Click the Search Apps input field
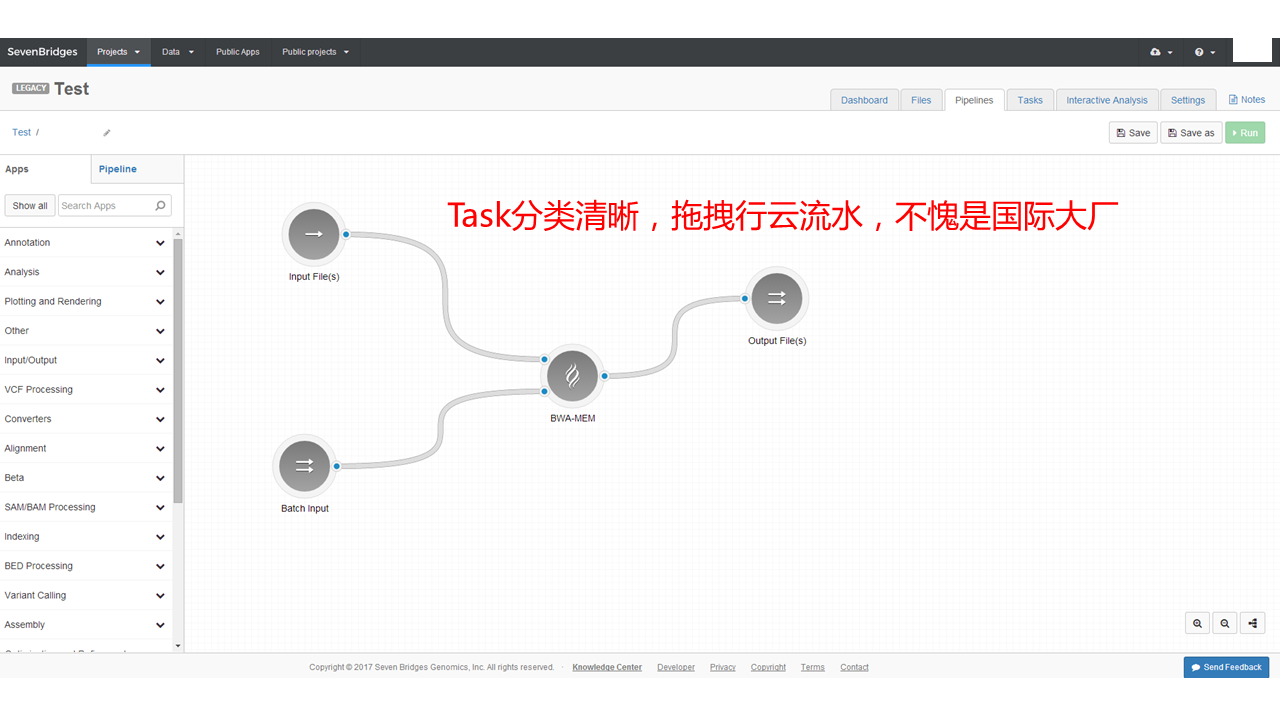 point(114,205)
